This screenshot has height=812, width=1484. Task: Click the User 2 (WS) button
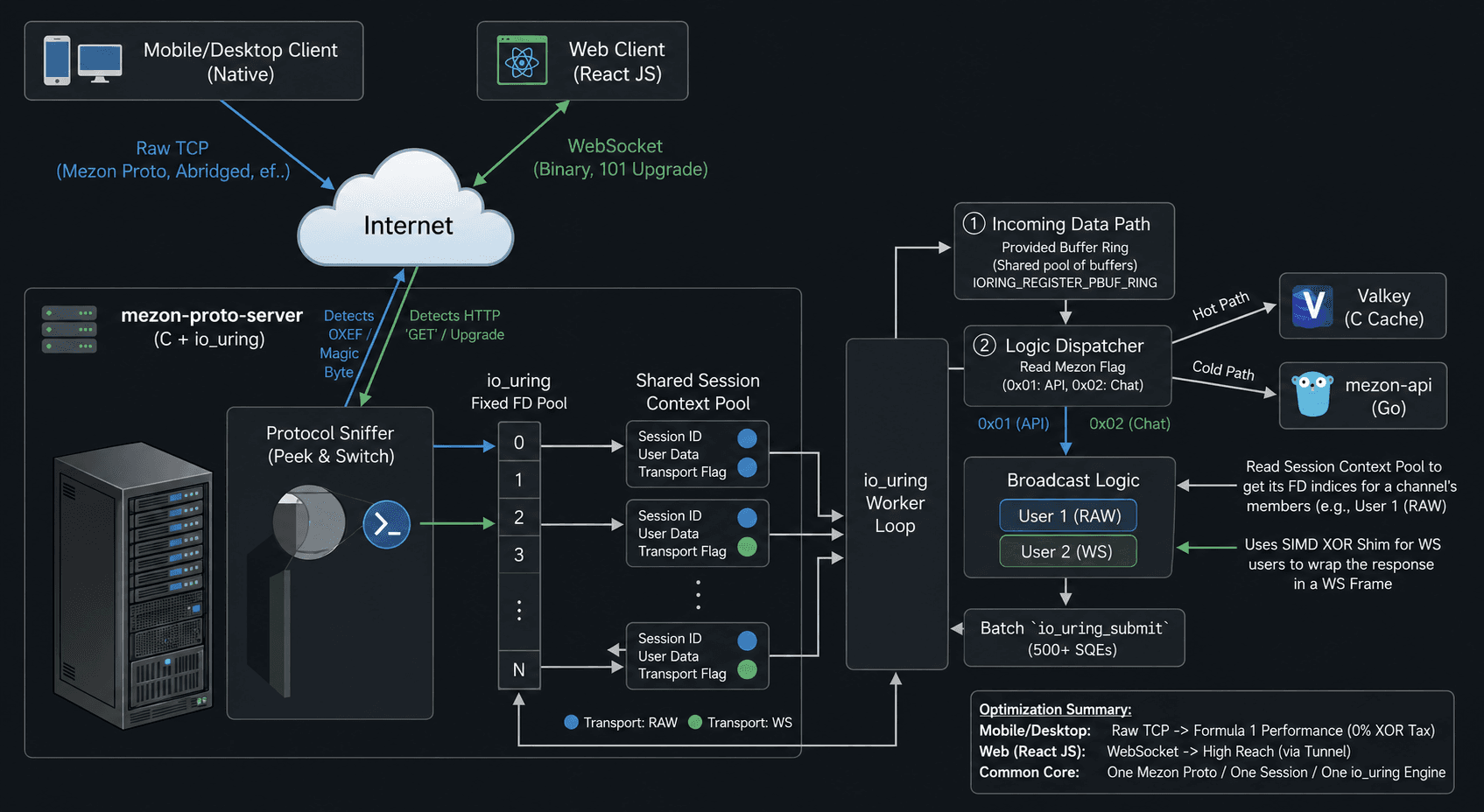point(1068,551)
